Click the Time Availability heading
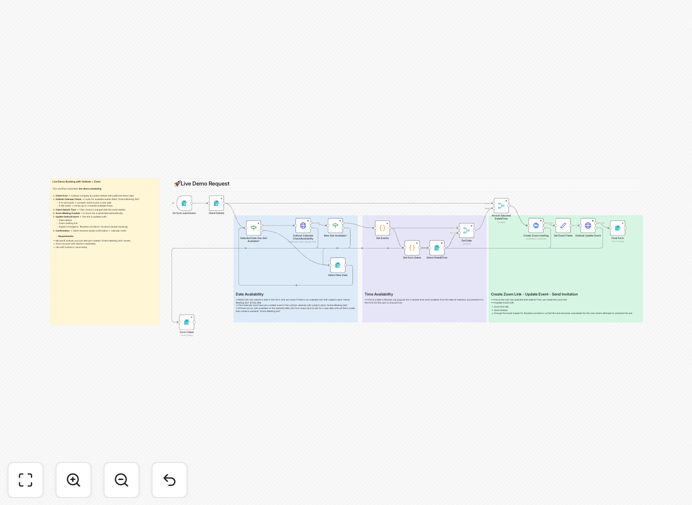 point(379,294)
